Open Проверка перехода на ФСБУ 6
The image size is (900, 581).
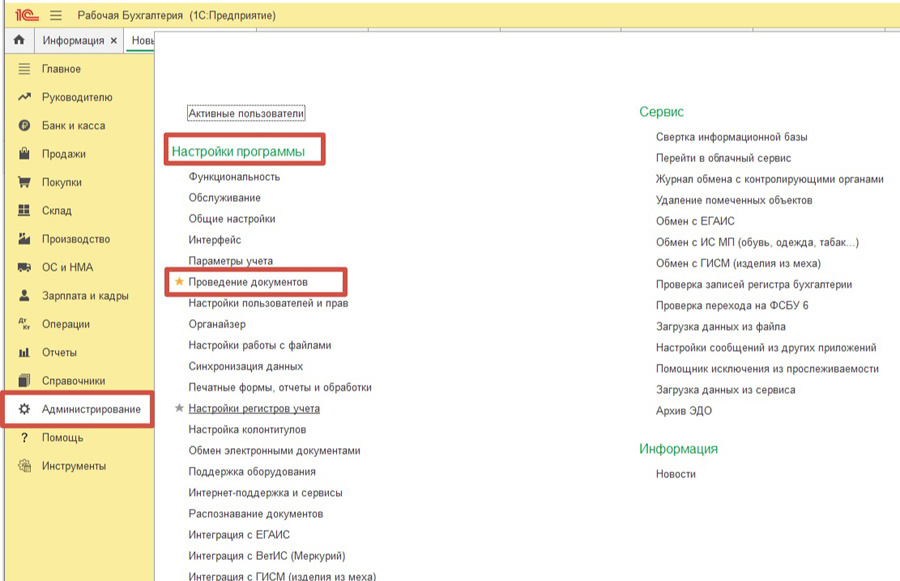732,305
